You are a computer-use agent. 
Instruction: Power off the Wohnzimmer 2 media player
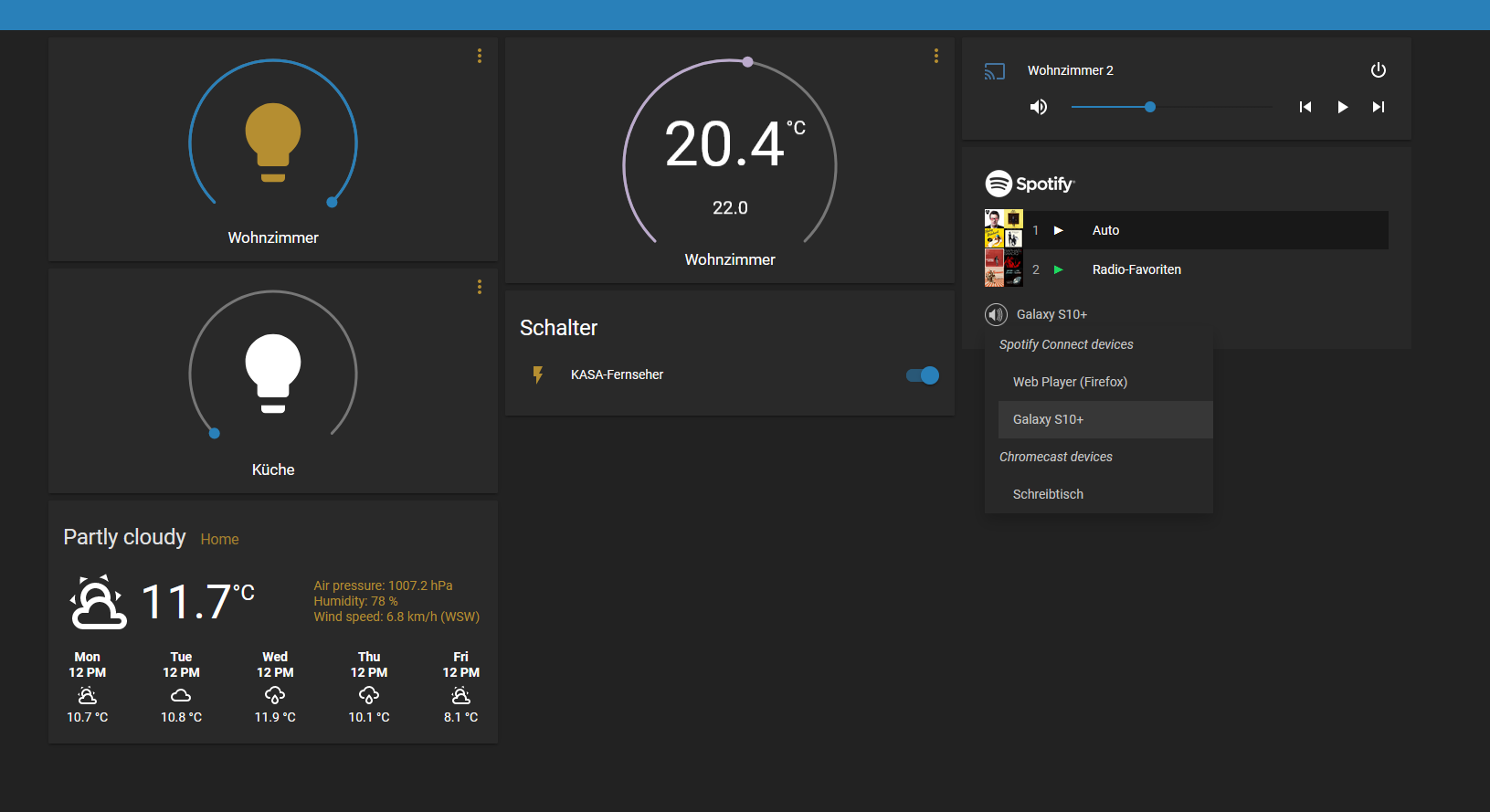click(x=1378, y=70)
